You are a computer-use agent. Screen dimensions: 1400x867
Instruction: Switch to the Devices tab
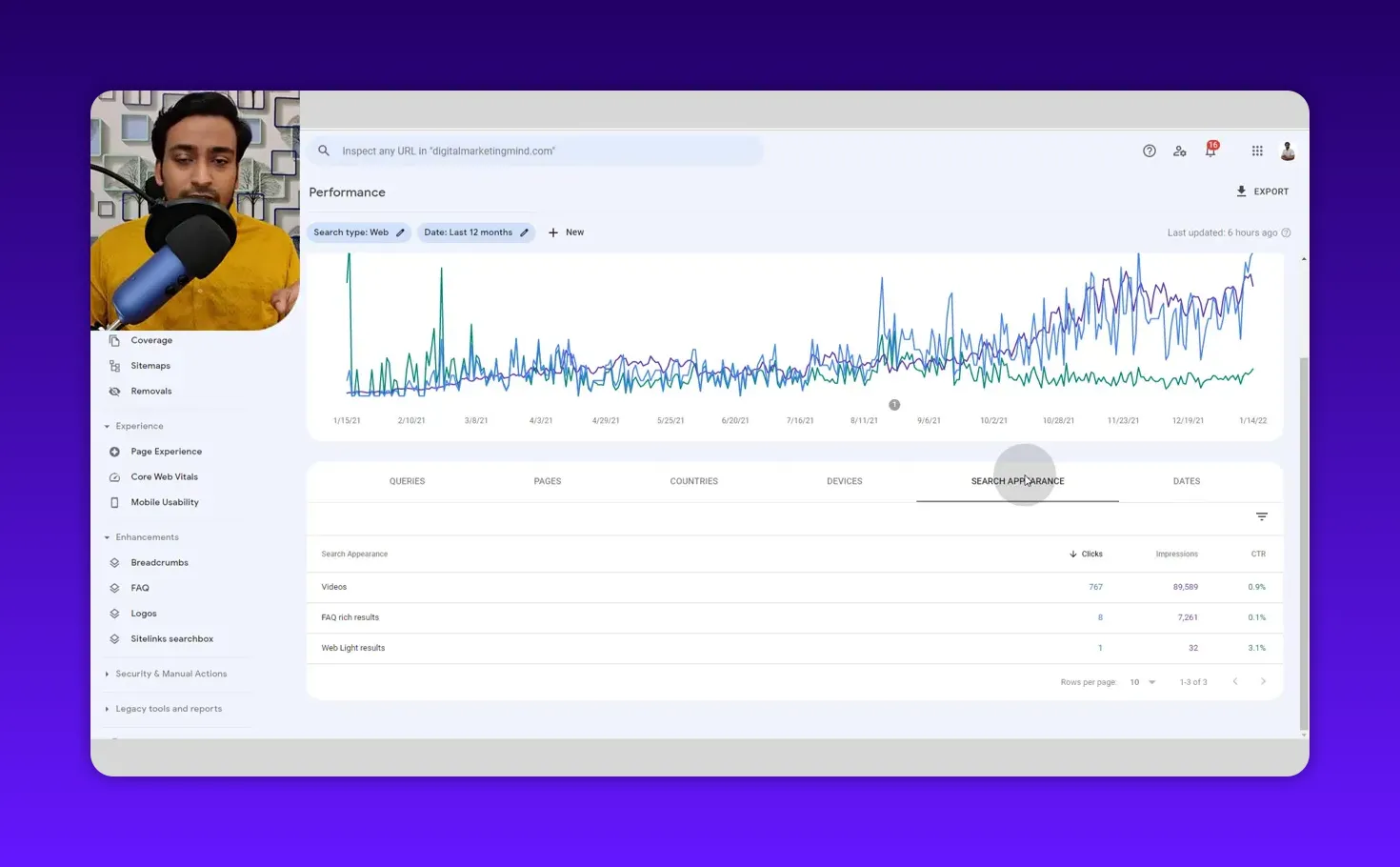point(844,481)
